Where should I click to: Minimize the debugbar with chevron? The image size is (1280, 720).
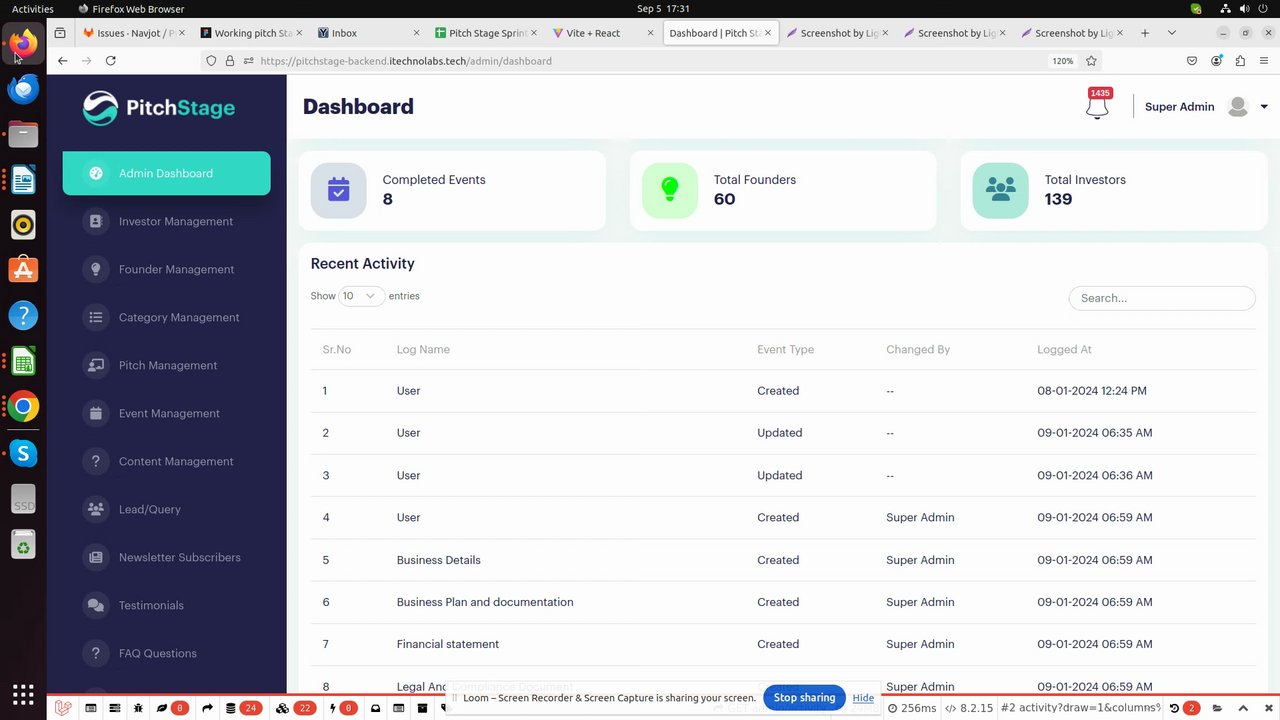click(1243, 708)
